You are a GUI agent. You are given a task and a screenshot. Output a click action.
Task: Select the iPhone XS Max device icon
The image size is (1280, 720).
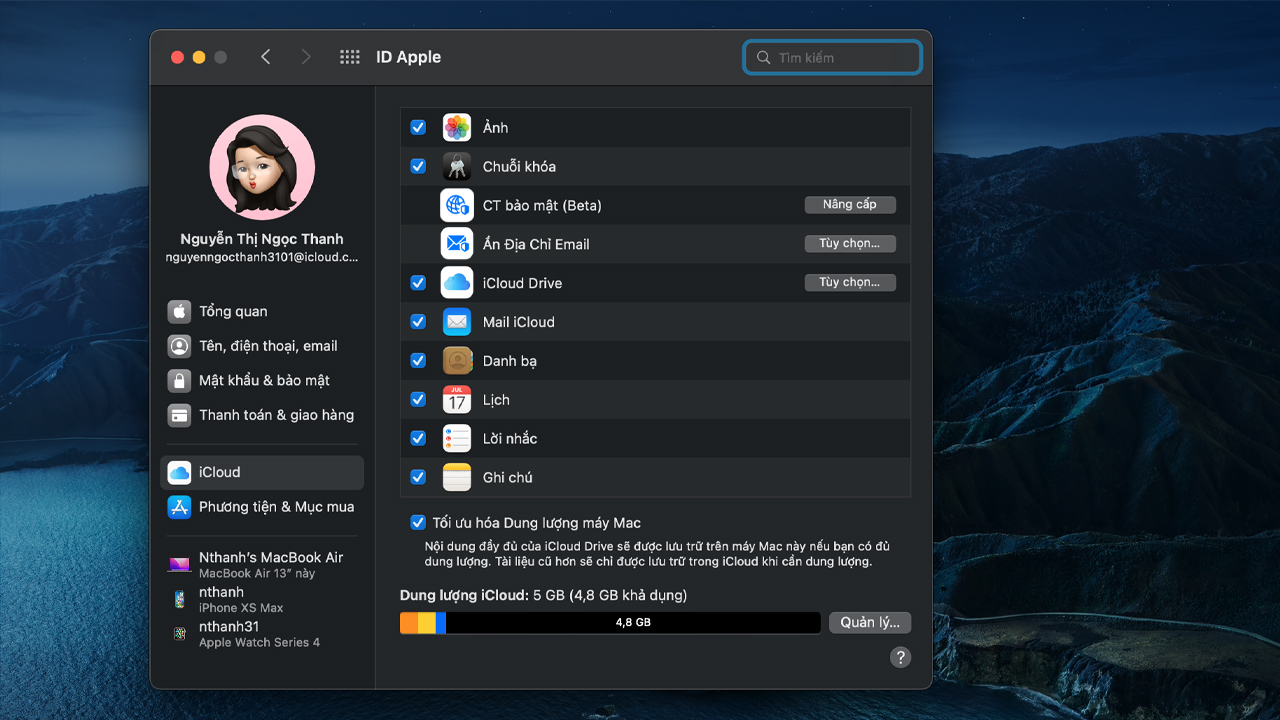coord(179,599)
